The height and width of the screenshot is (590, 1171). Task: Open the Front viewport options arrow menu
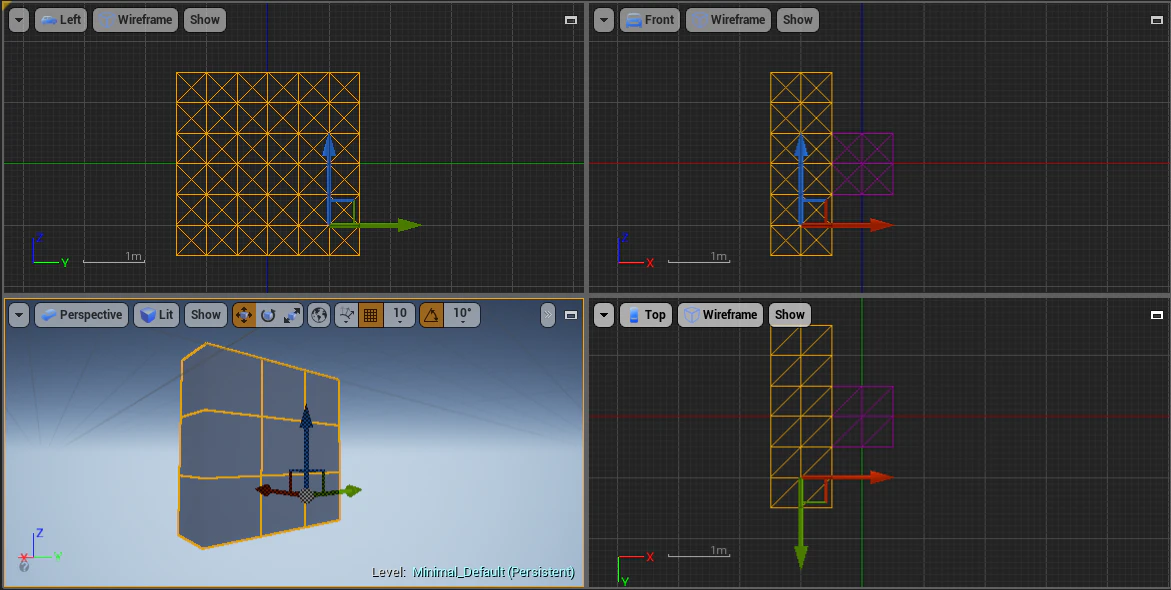[604, 19]
